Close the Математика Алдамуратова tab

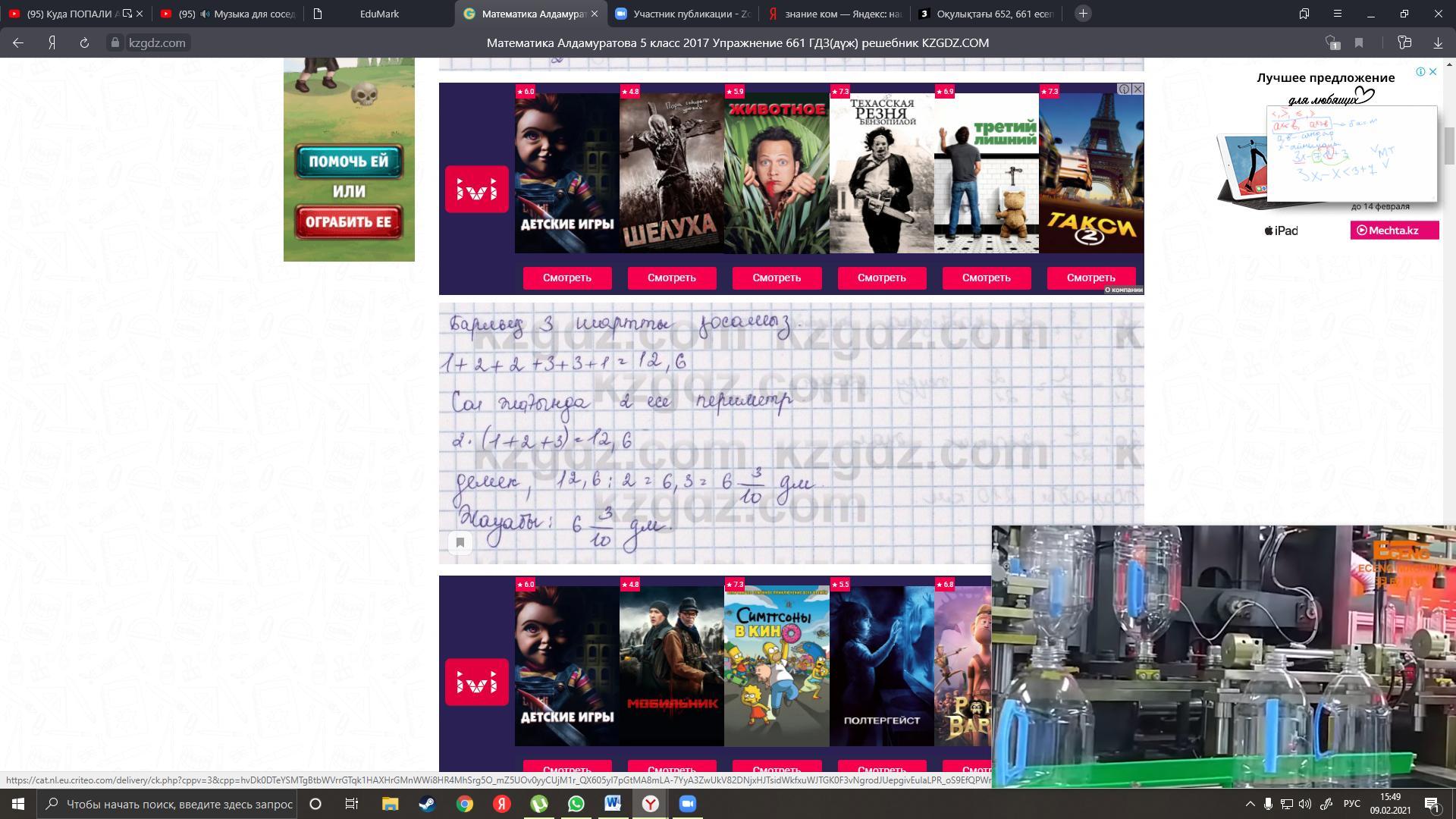pyautogui.click(x=595, y=14)
